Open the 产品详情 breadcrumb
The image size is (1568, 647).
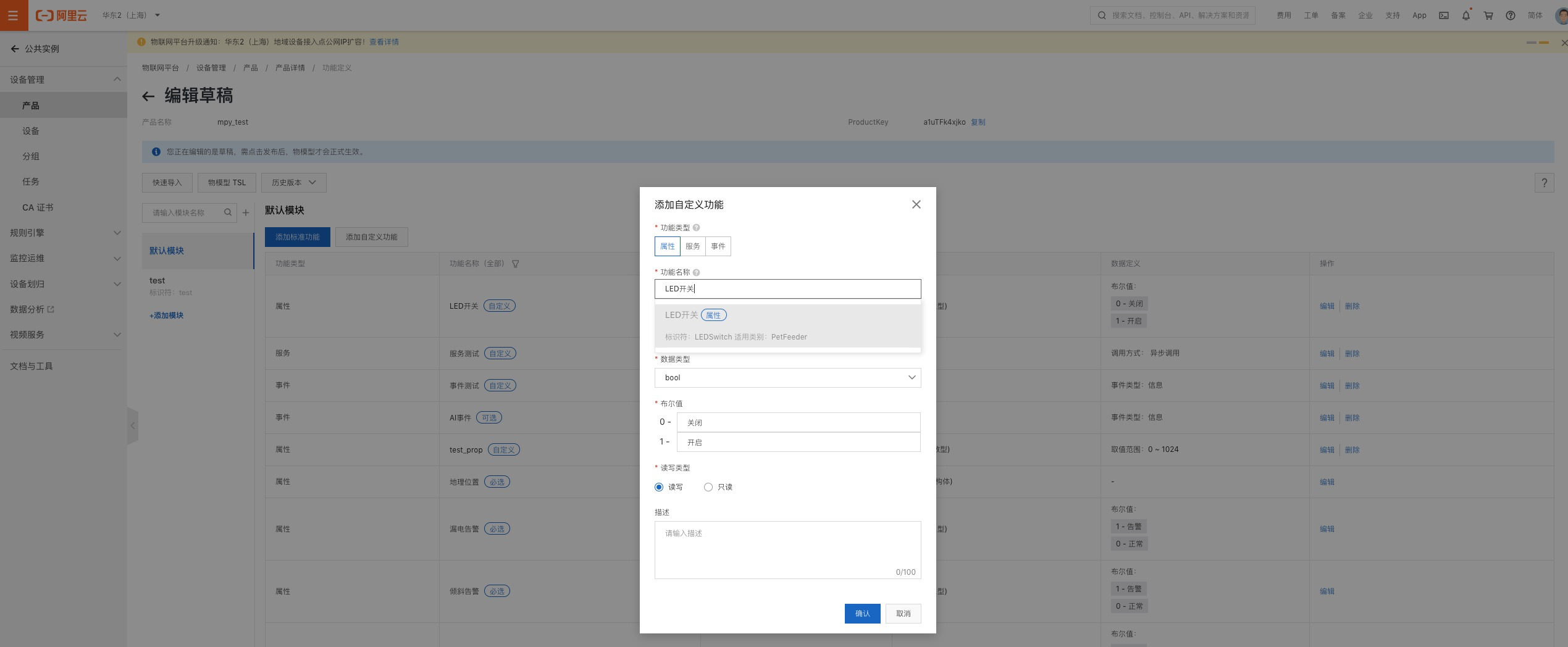click(290, 68)
